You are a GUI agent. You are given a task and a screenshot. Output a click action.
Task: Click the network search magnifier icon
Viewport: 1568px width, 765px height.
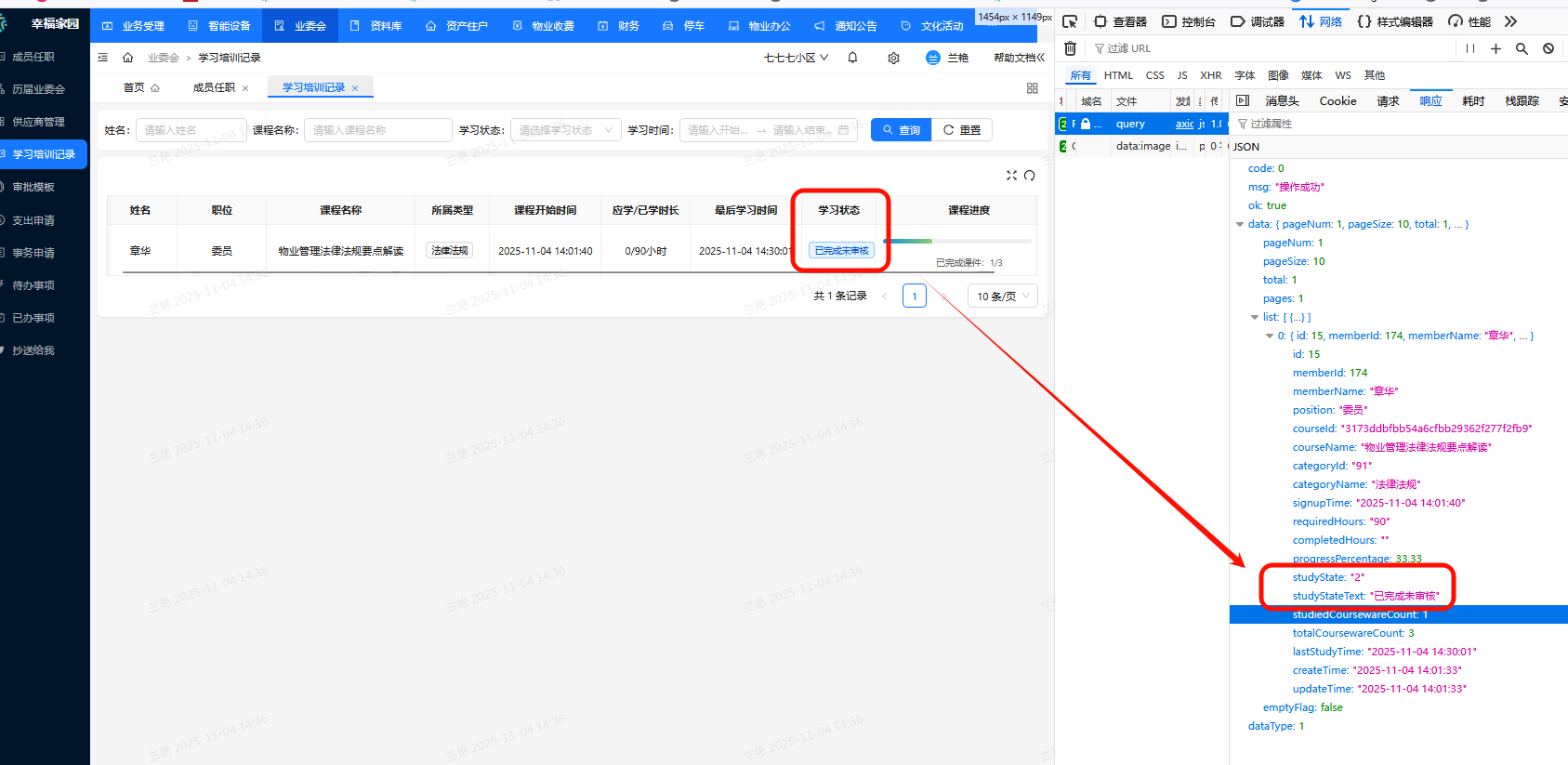pos(1522,48)
